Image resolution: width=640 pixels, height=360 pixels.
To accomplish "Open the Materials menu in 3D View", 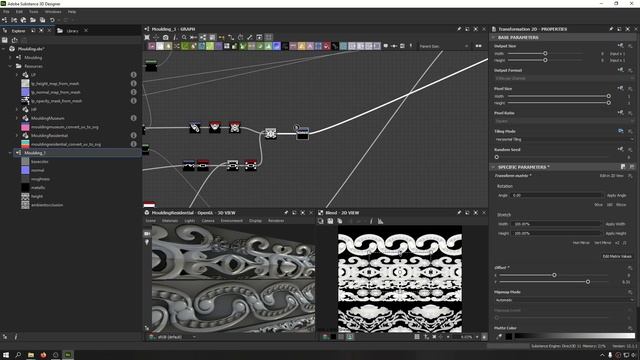I will click(x=170, y=221).
